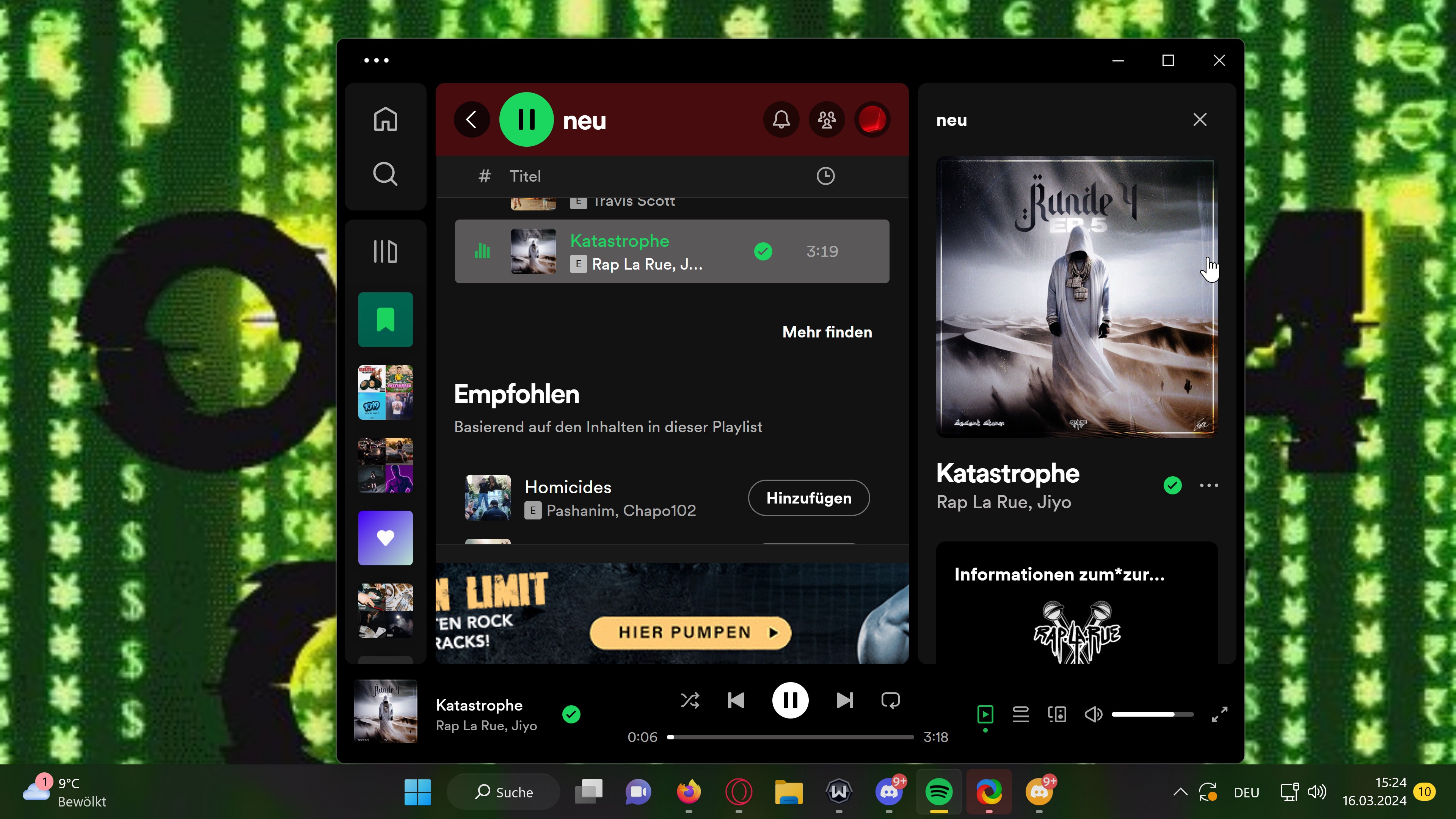This screenshot has width=1456, height=819.
Task: Open the Search icon in sidebar
Action: pyautogui.click(x=385, y=174)
